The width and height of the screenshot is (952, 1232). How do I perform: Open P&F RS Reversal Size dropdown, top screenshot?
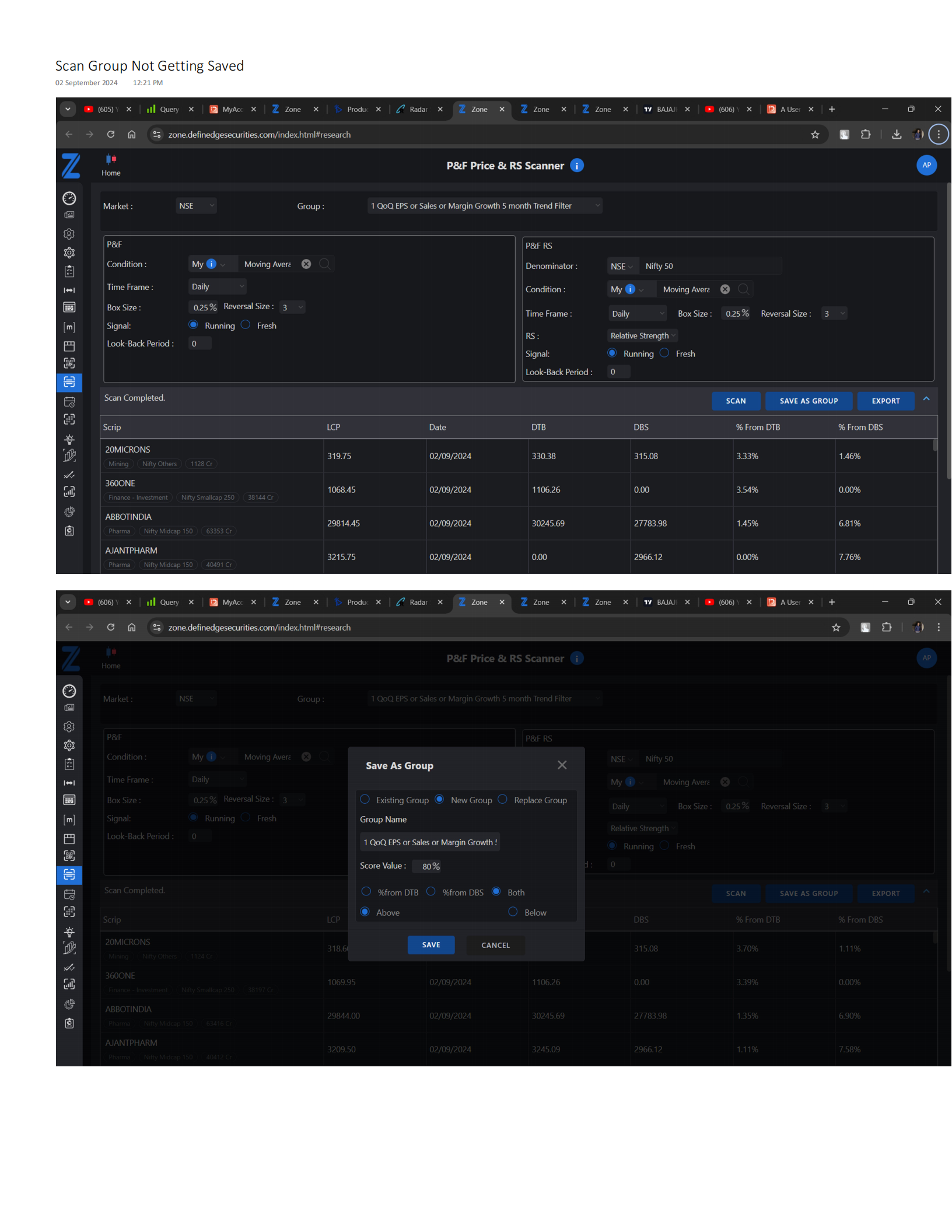(834, 313)
